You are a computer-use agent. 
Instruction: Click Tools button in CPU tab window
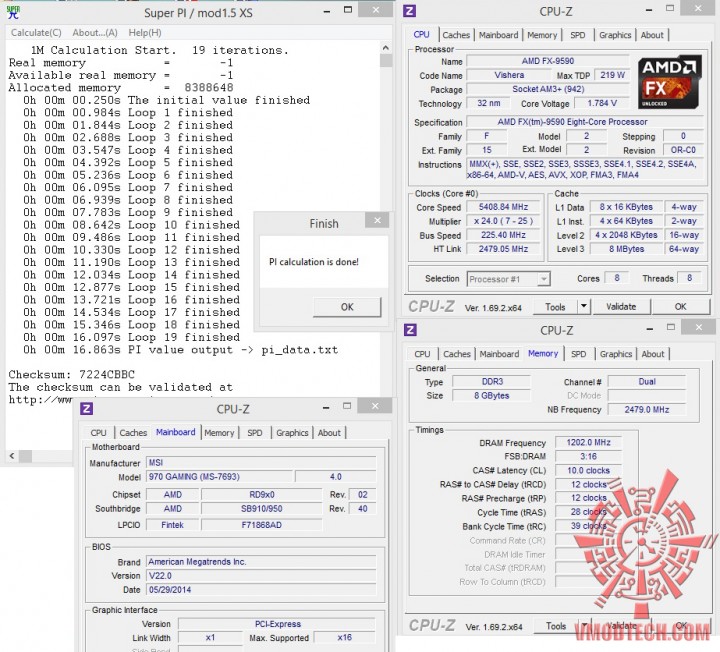555,307
